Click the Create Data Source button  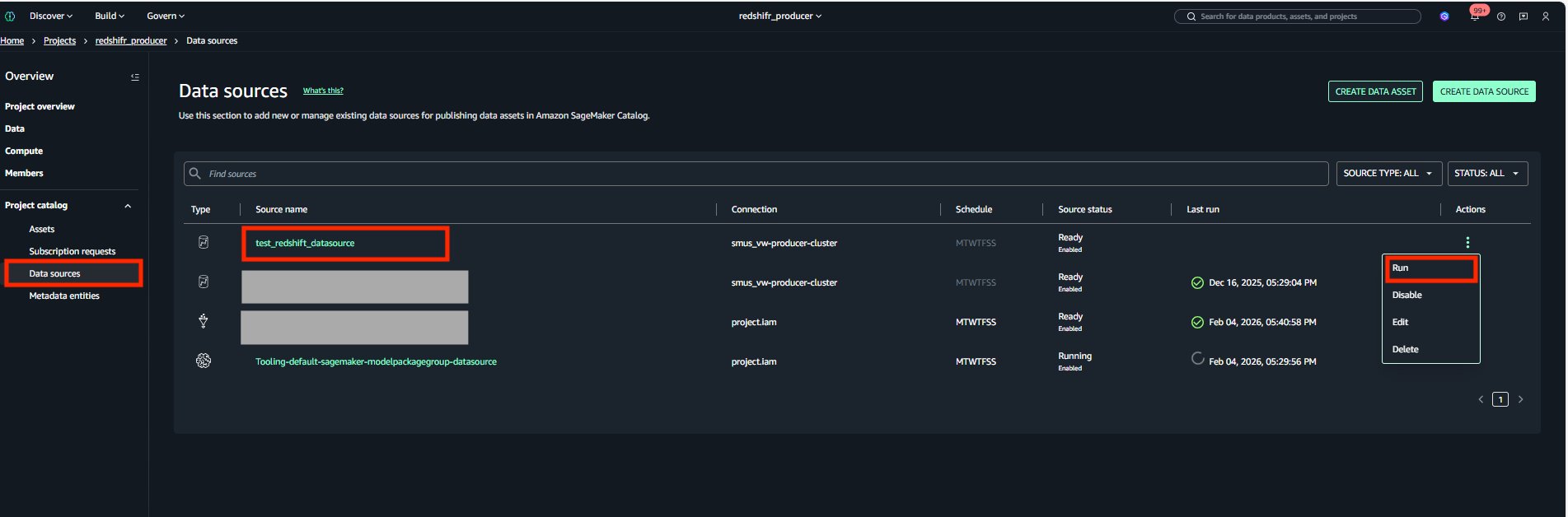(x=1484, y=91)
